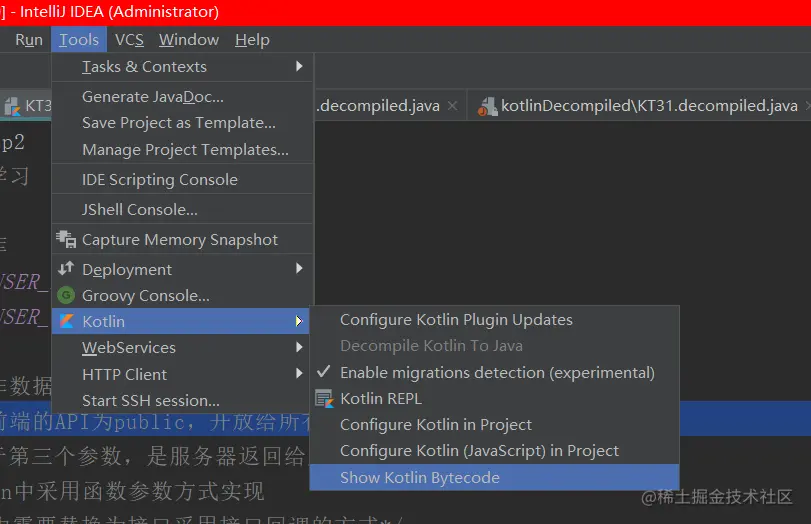
Task: Expand the HTTP Client submenu arrow
Action: click(299, 373)
